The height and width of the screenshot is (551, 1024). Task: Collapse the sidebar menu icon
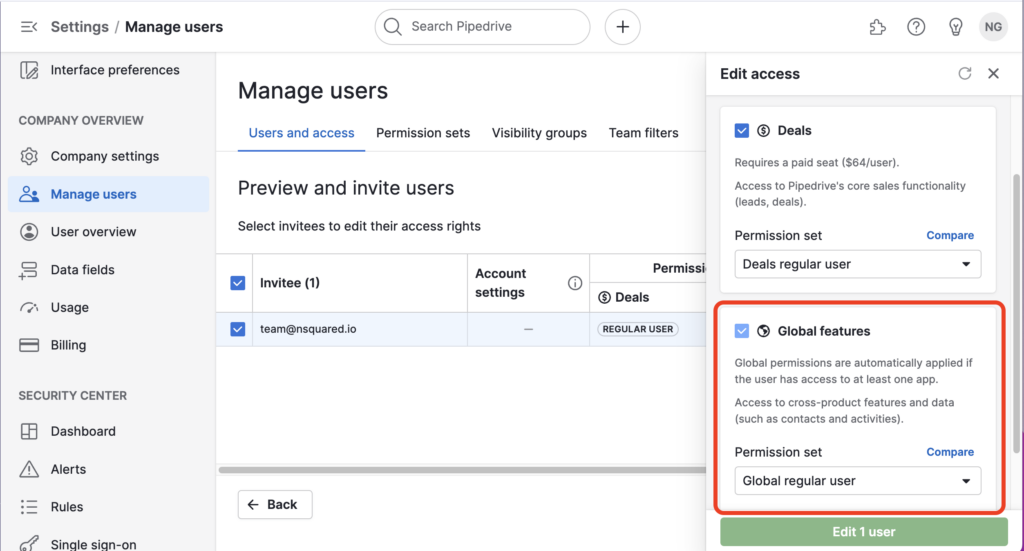tap(29, 27)
